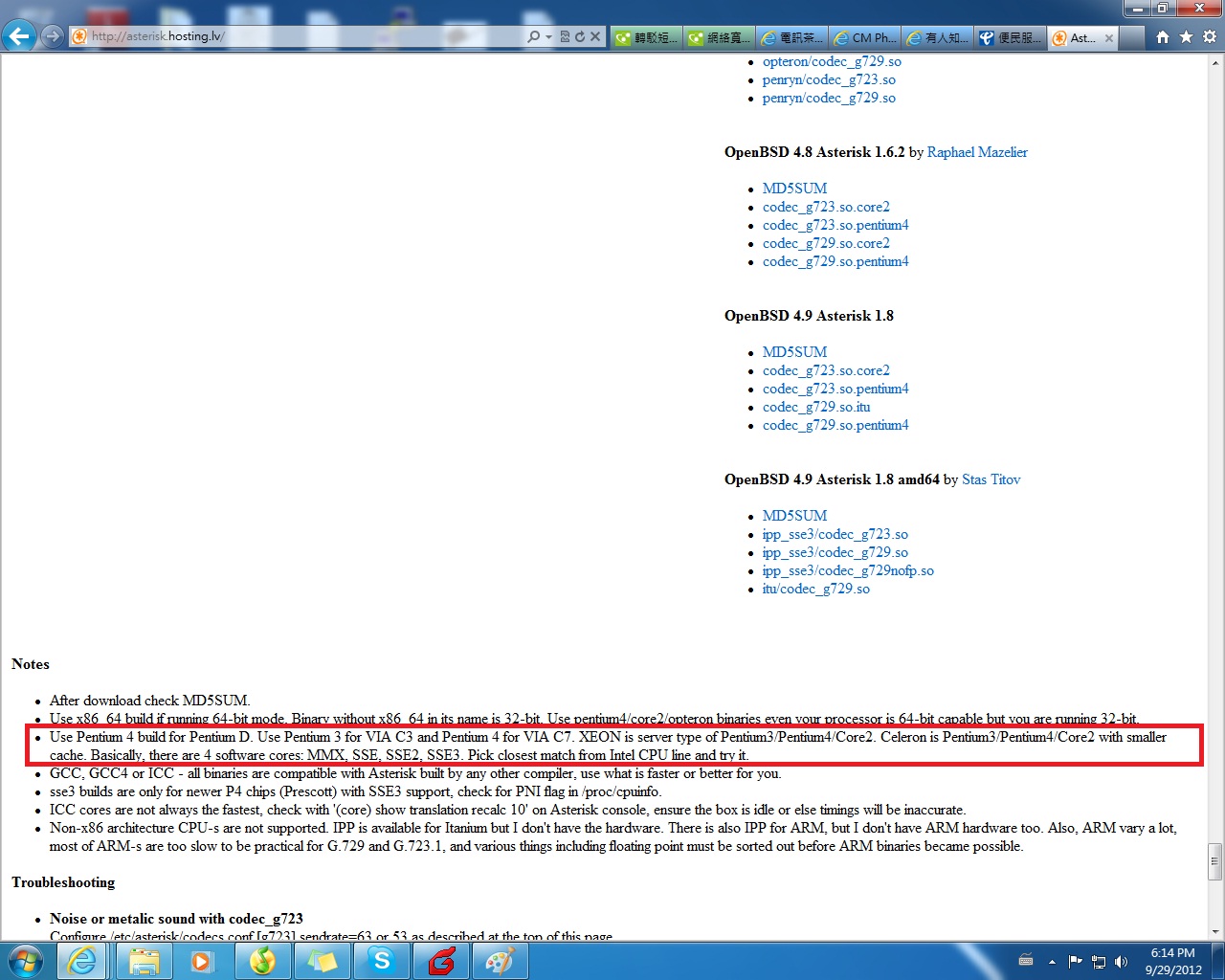Click the network status tray icon
The width and height of the screenshot is (1225, 980).
coord(1099,962)
